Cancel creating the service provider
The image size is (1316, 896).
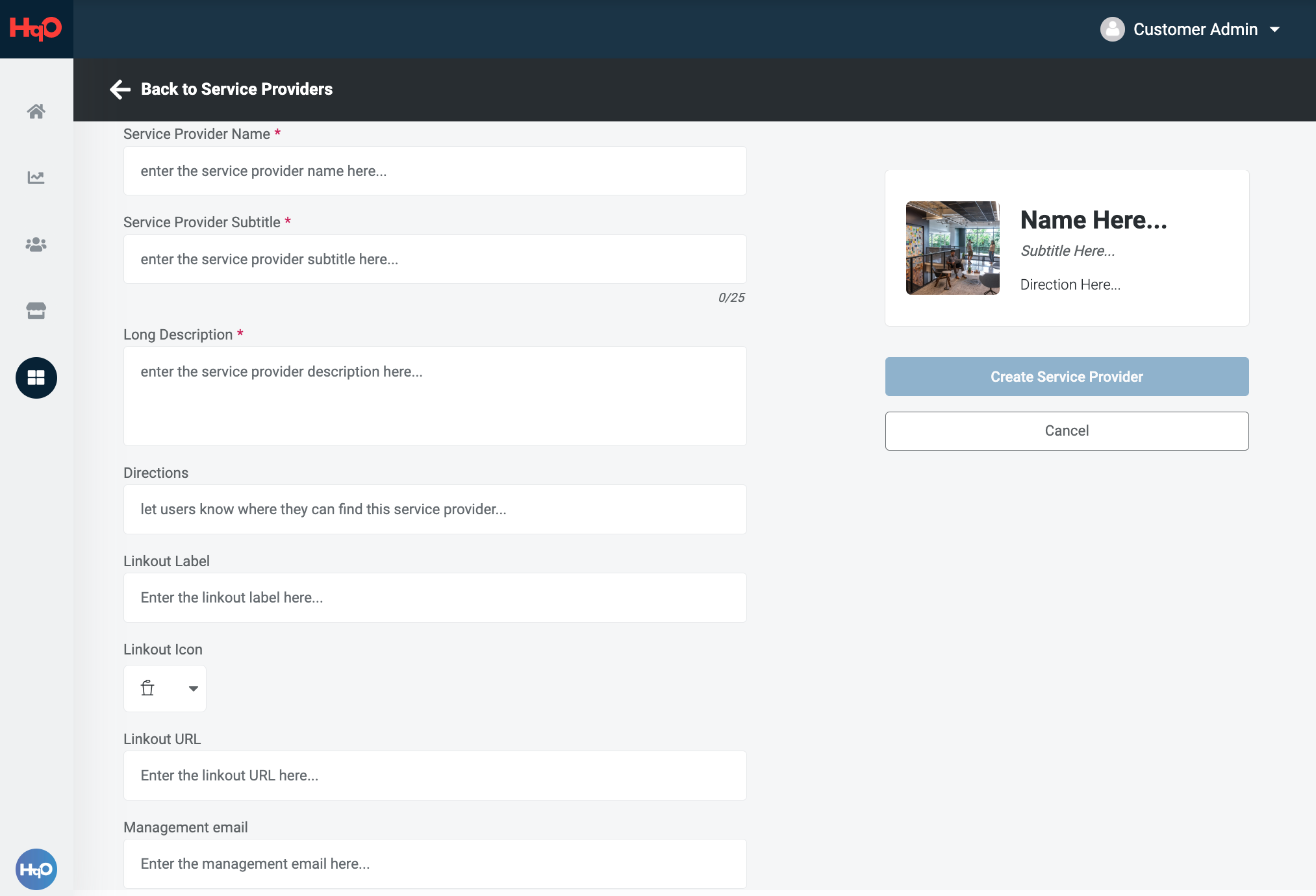[x=1067, y=431]
